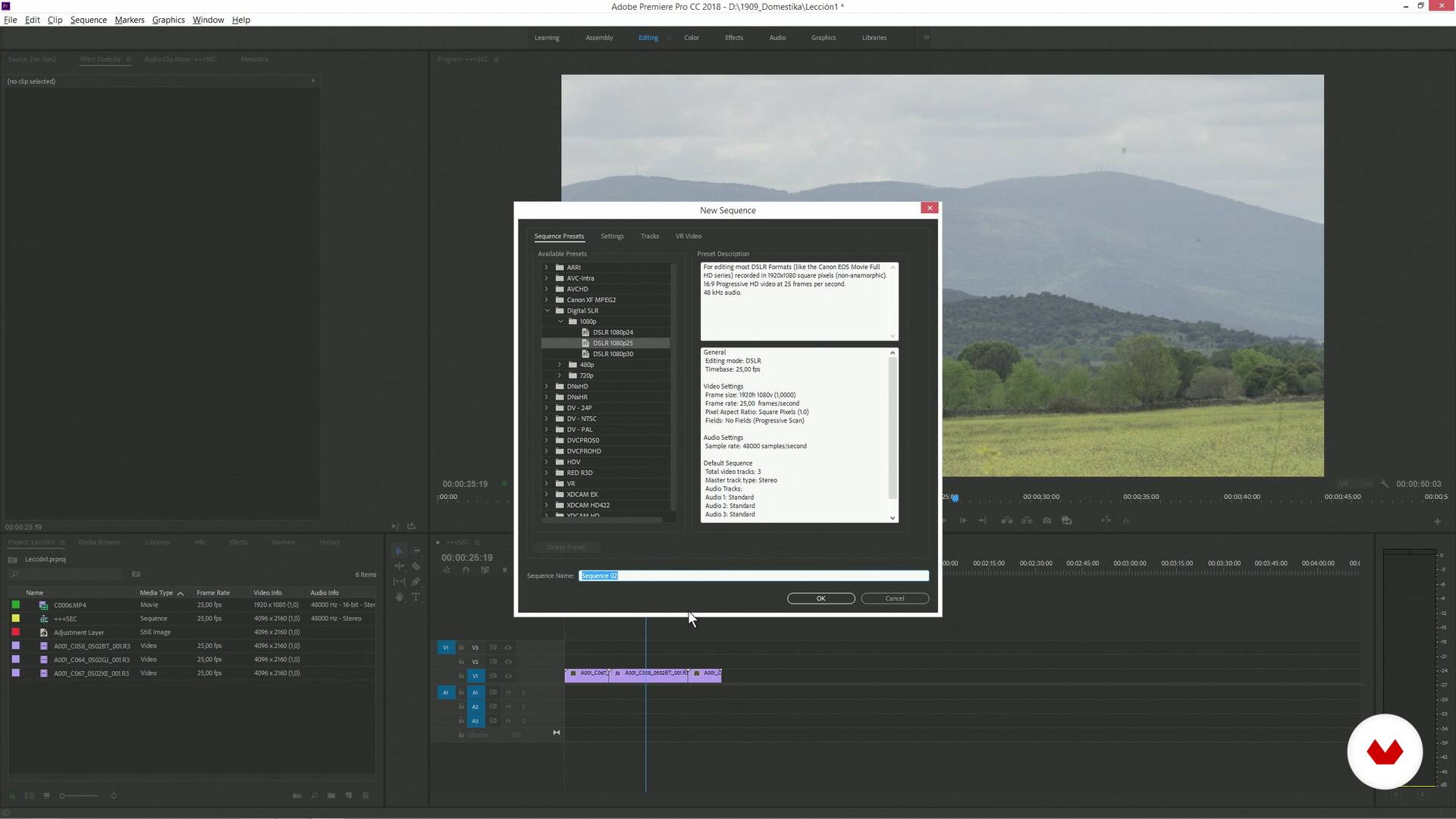Screen dimensions: 1456x819
Task: Toggle lock on track V2
Action: pos(461,662)
